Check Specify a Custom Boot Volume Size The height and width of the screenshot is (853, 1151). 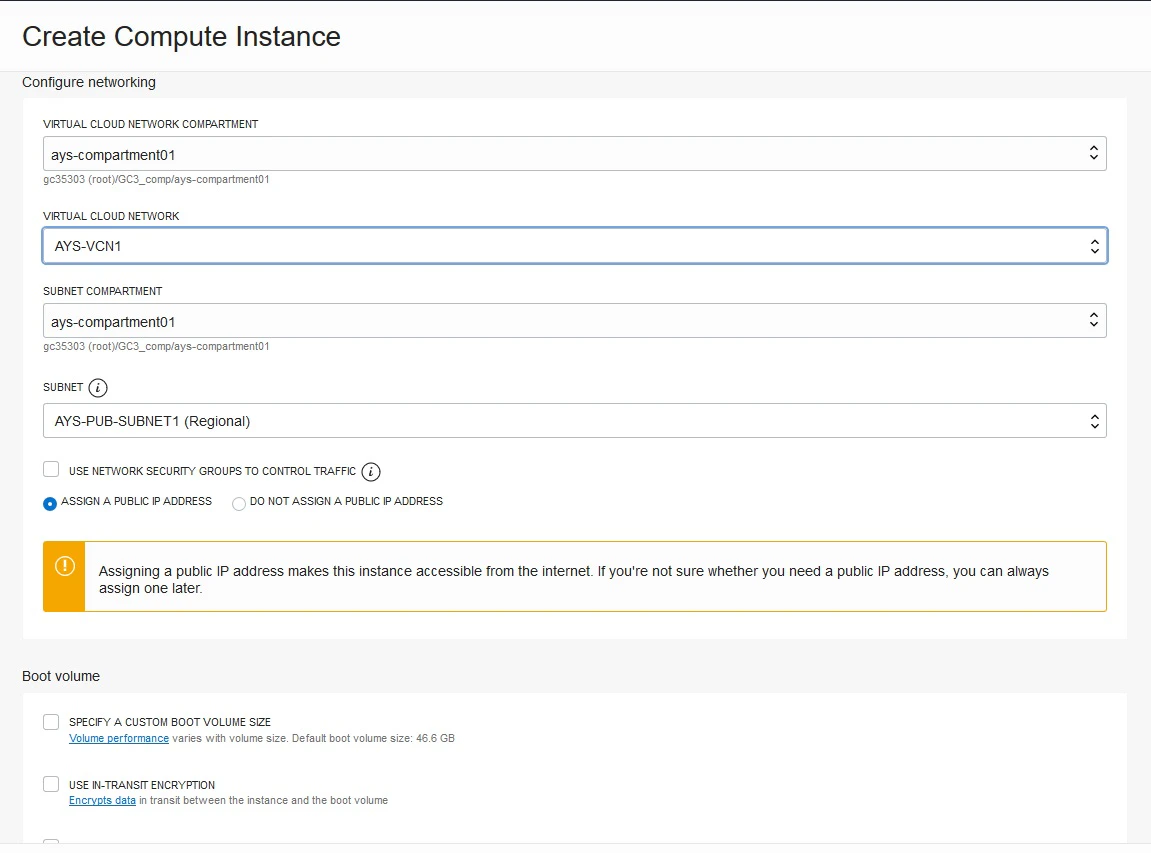click(x=51, y=722)
